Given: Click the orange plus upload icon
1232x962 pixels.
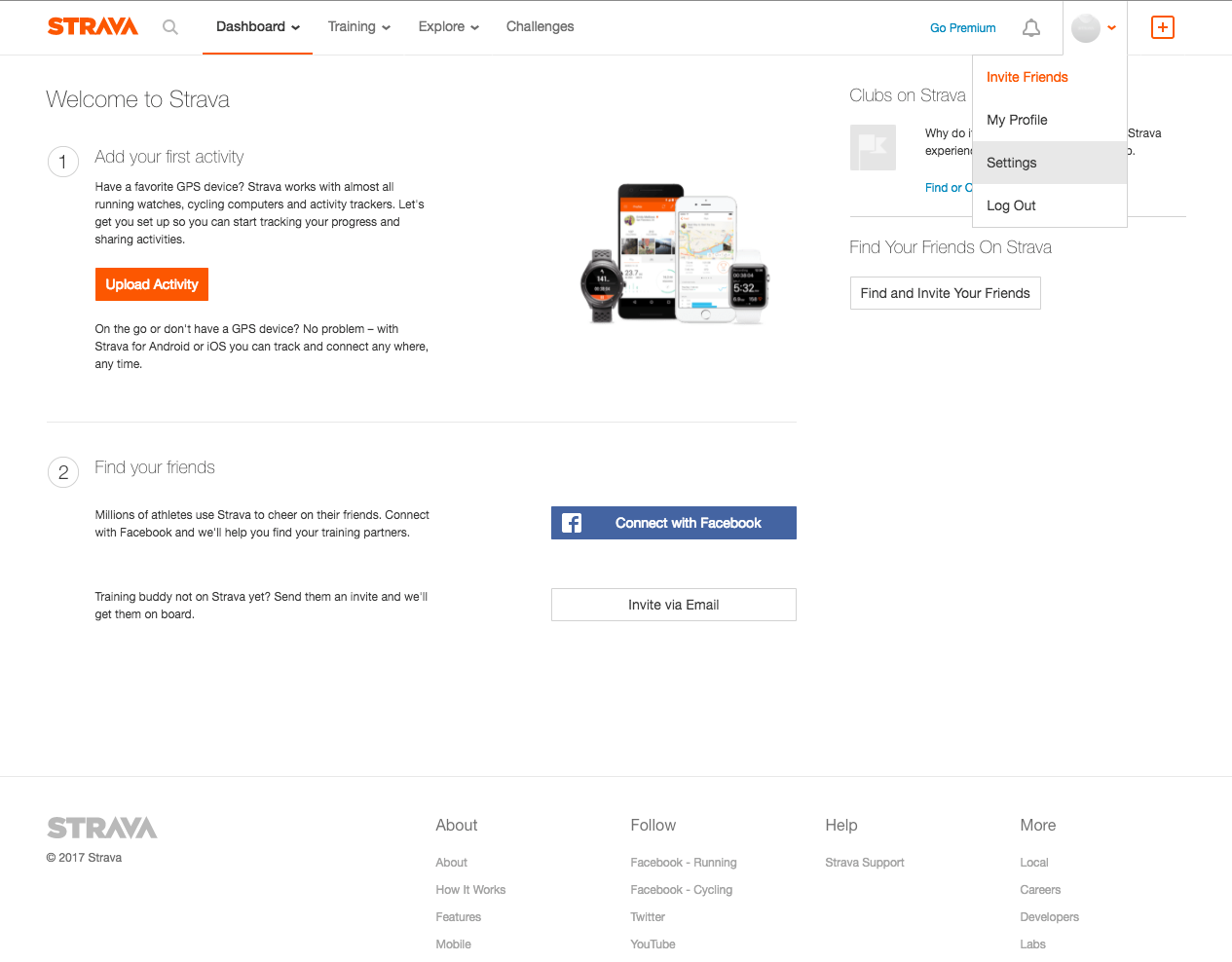Looking at the screenshot, I should (1162, 27).
